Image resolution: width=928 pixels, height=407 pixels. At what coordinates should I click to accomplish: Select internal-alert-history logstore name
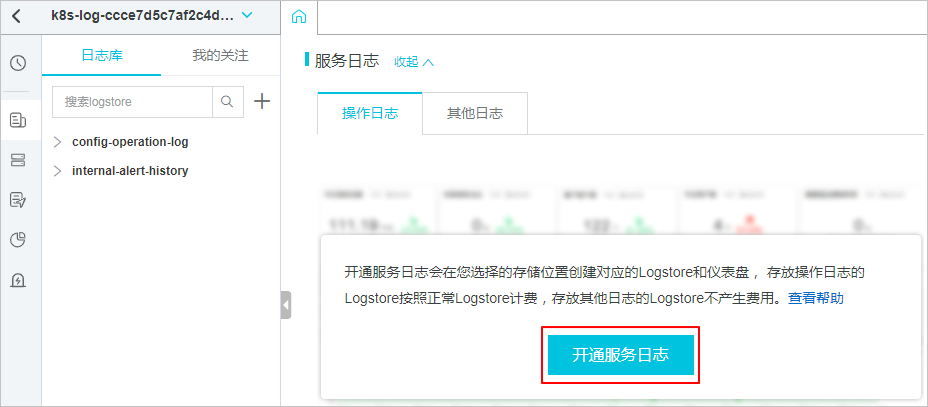(x=130, y=171)
